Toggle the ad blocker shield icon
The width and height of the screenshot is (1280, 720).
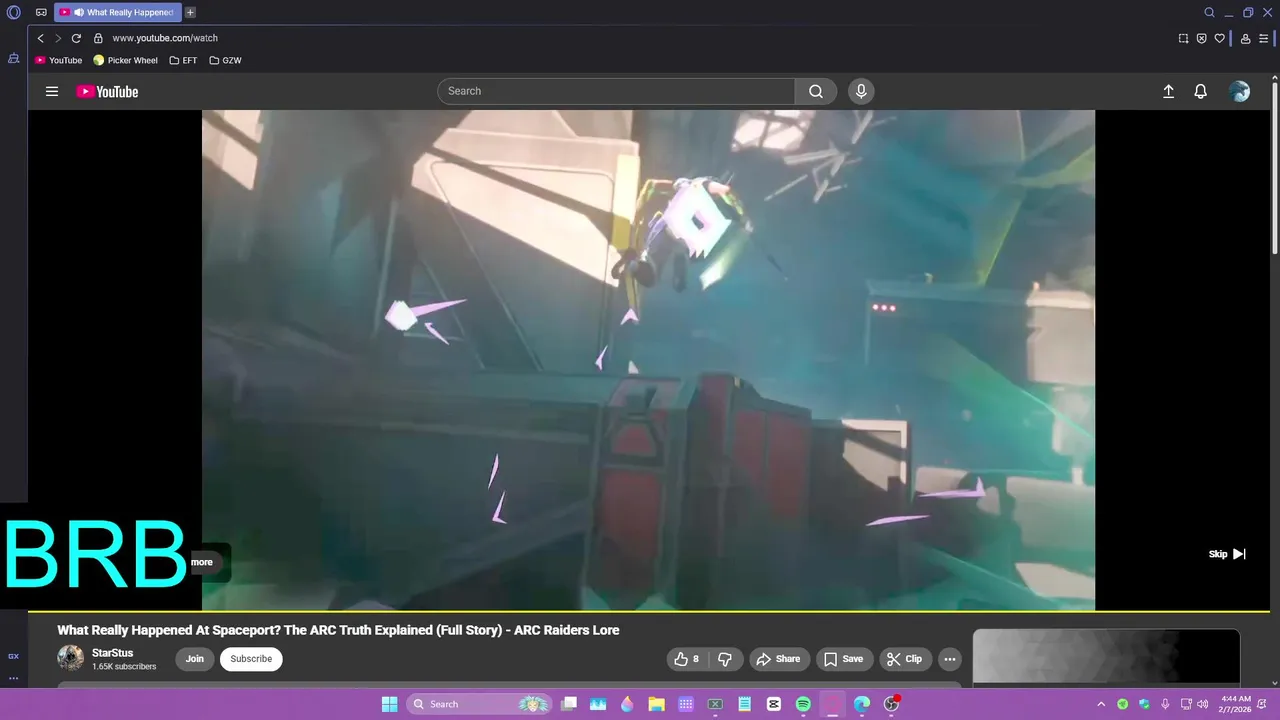(1201, 38)
